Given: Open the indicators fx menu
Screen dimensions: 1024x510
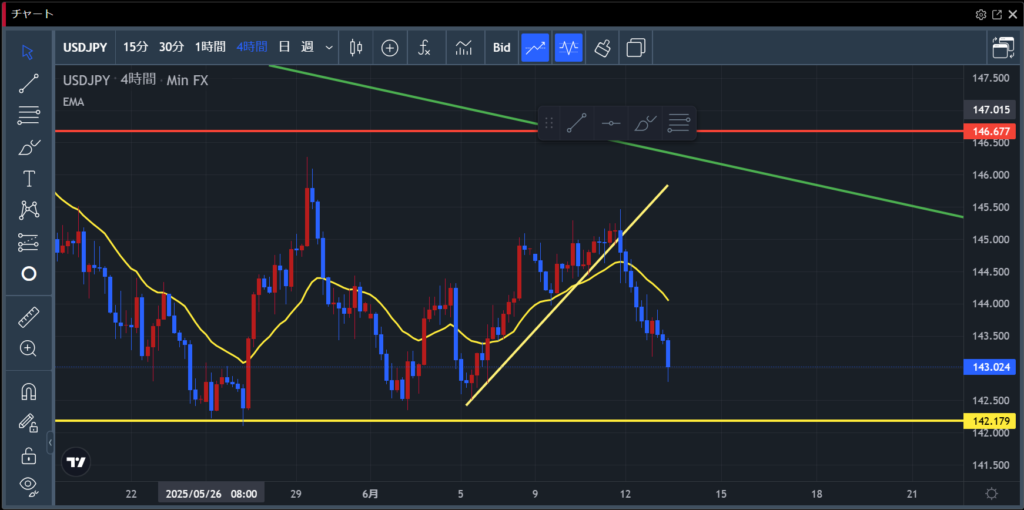Looking at the screenshot, I should coord(424,48).
